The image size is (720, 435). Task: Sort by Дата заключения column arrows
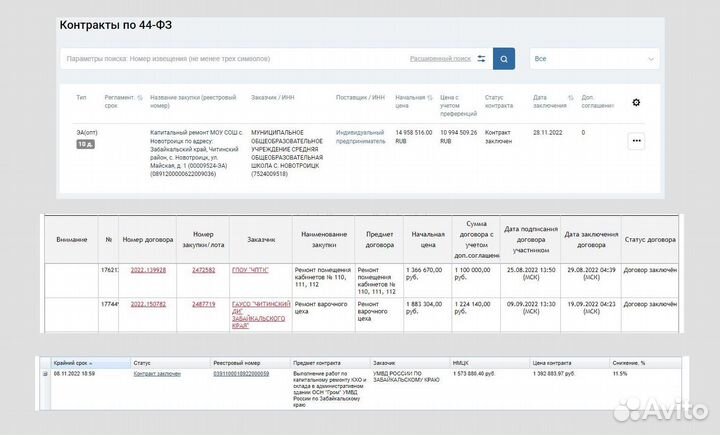(x=569, y=97)
